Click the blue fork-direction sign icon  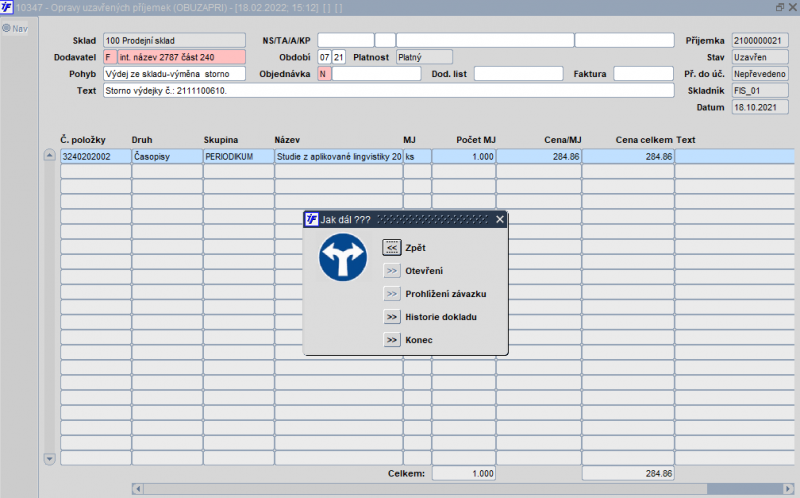(343, 257)
